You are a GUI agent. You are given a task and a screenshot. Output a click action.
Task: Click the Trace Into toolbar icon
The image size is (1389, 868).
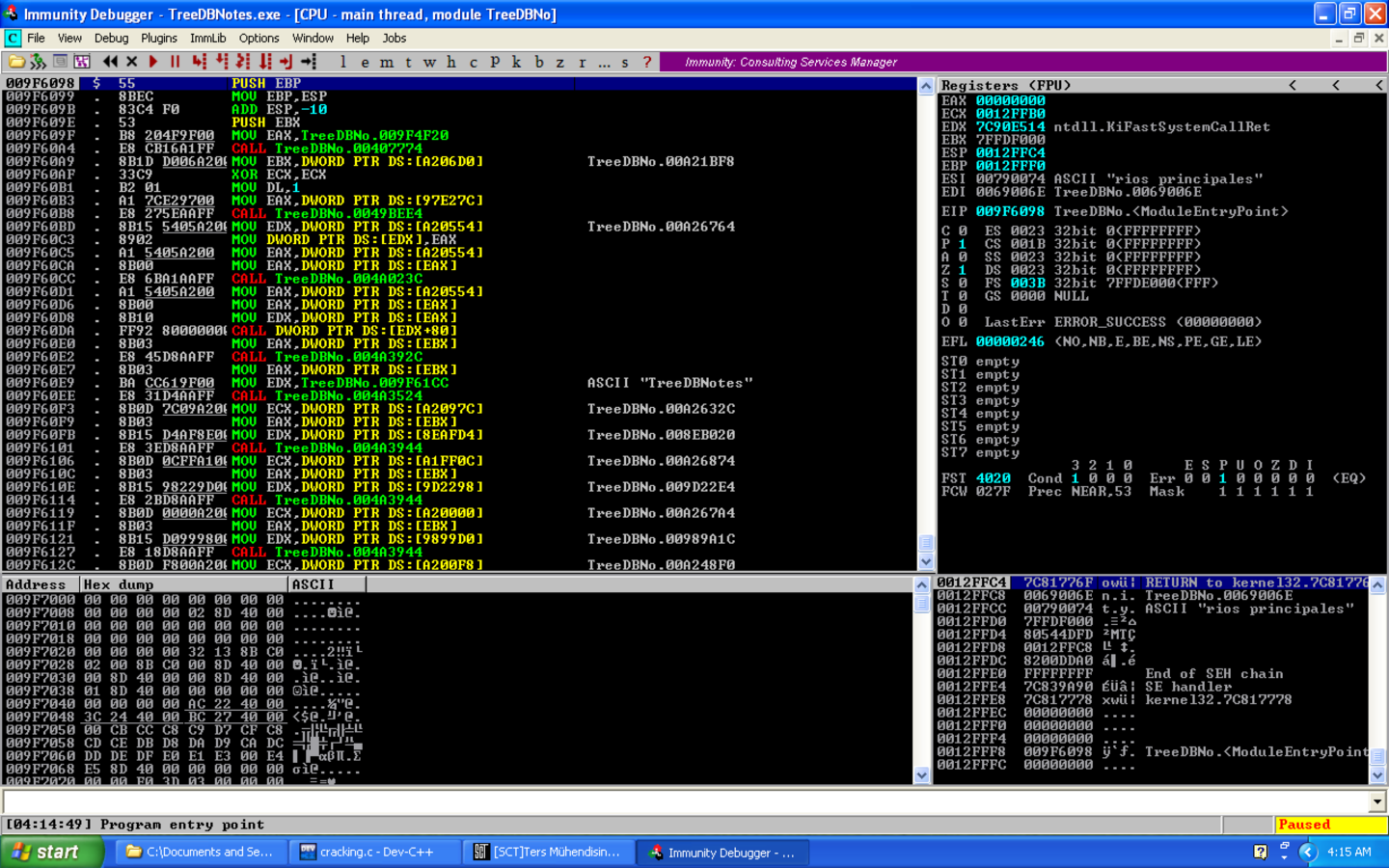point(243,62)
